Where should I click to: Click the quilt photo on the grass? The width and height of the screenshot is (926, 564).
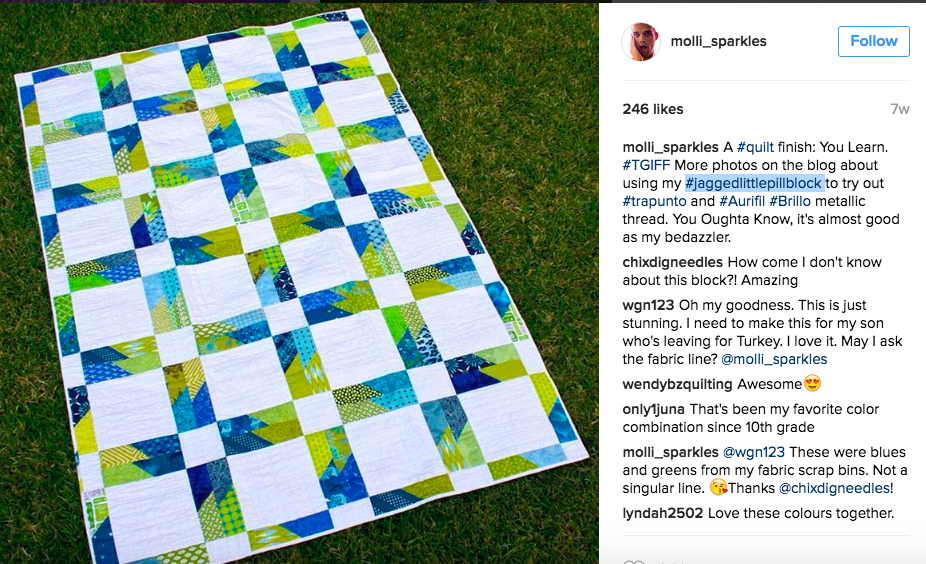click(299, 283)
